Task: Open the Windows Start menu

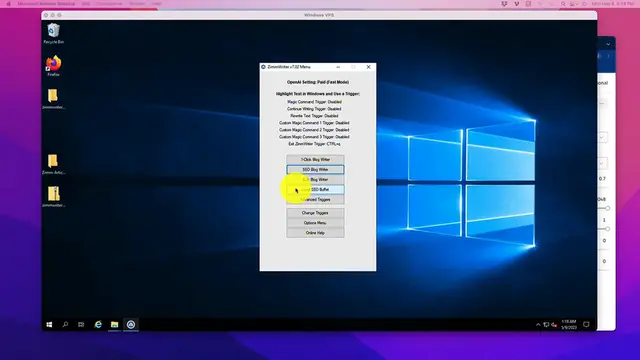Action: [x=49, y=324]
